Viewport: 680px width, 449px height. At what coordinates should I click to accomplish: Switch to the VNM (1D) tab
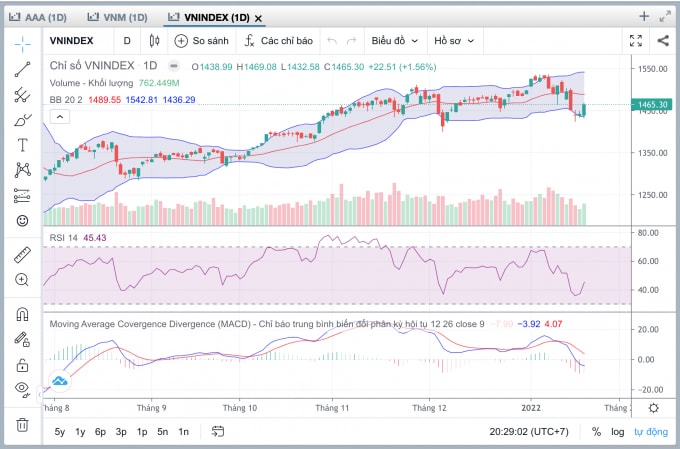click(117, 17)
